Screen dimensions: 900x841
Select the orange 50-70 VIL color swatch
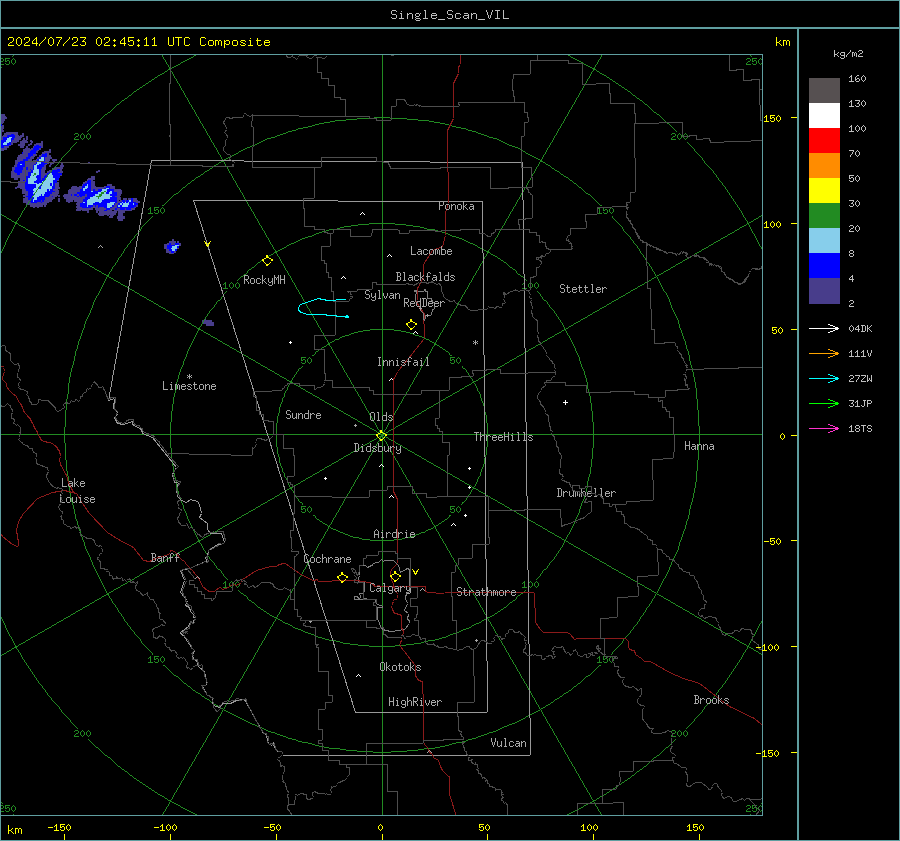824,166
